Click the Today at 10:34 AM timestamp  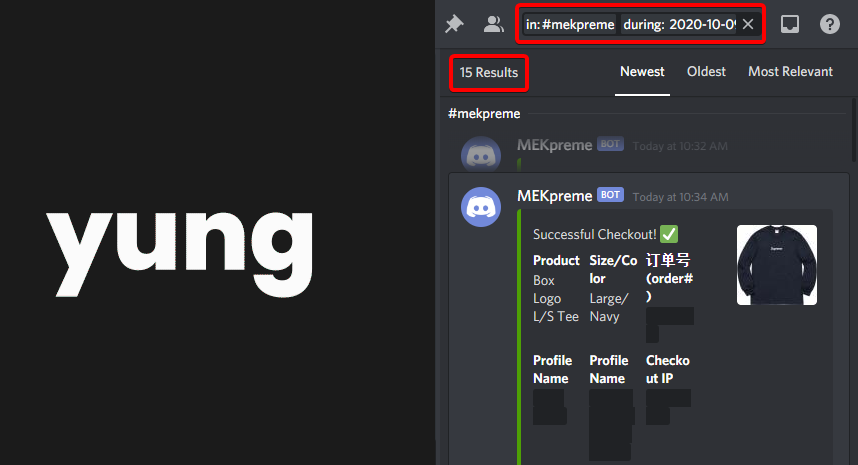point(680,197)
